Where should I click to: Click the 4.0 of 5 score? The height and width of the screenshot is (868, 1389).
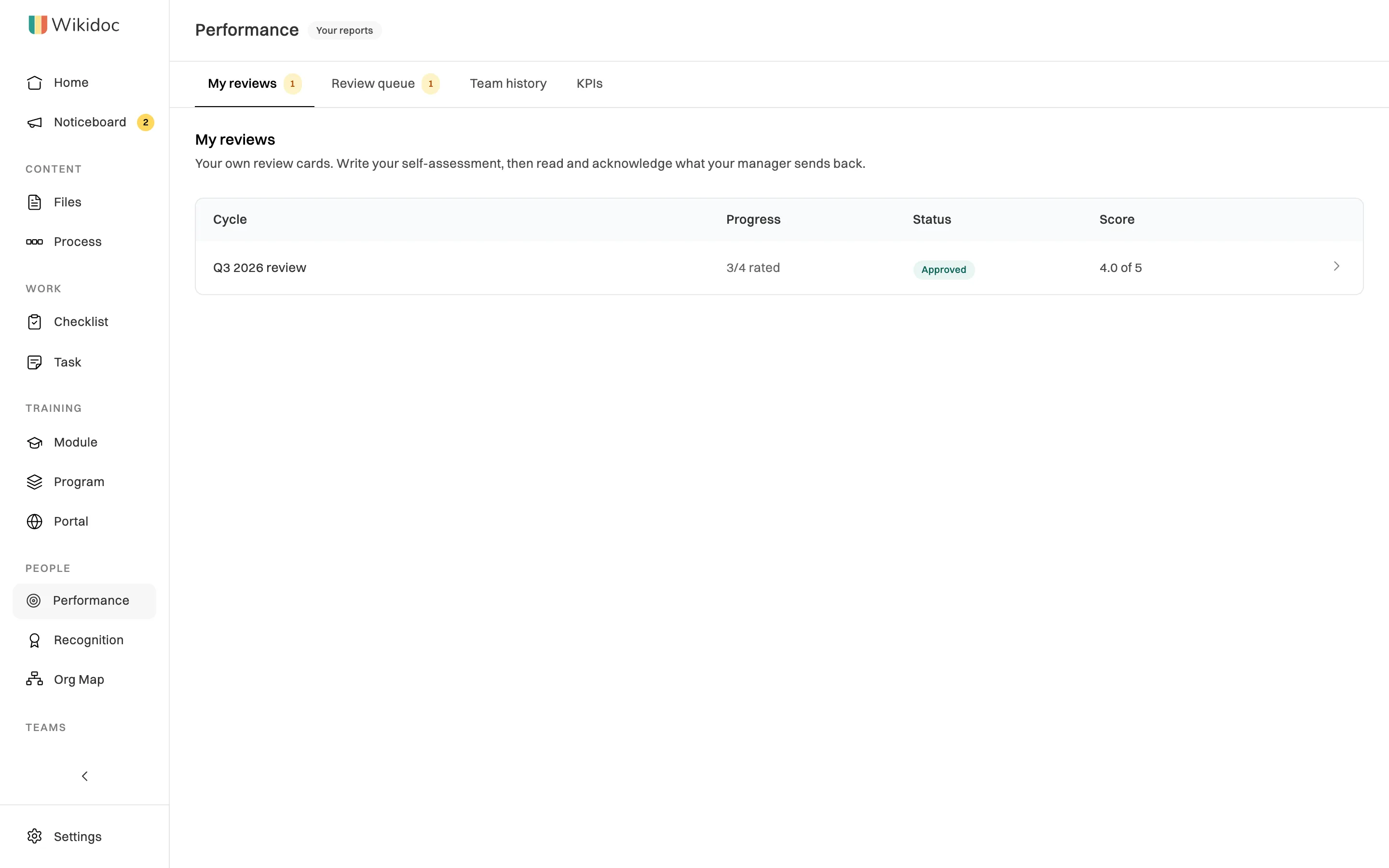1120,268
